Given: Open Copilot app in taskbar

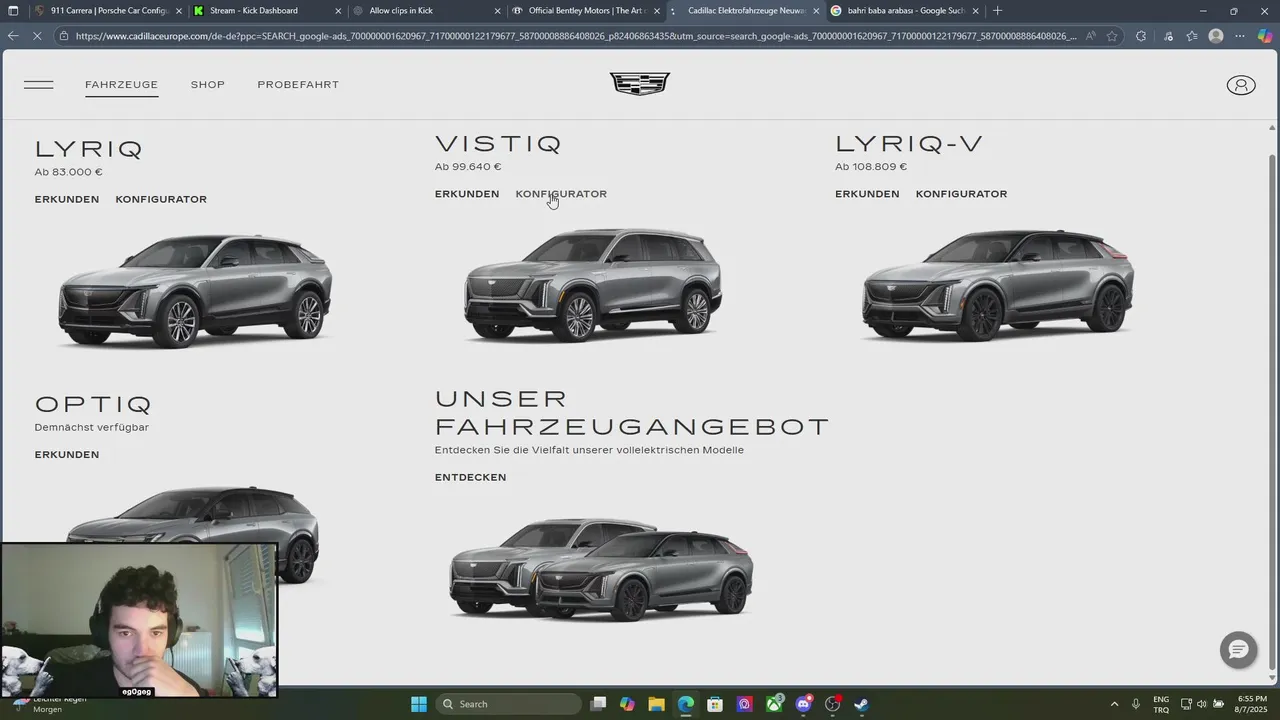Looking at the screenshot, I should [627, 704].
